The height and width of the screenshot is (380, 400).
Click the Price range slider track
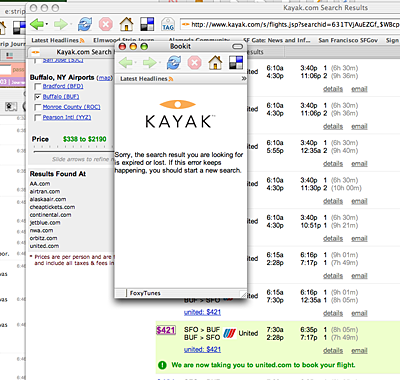point(73,152)
